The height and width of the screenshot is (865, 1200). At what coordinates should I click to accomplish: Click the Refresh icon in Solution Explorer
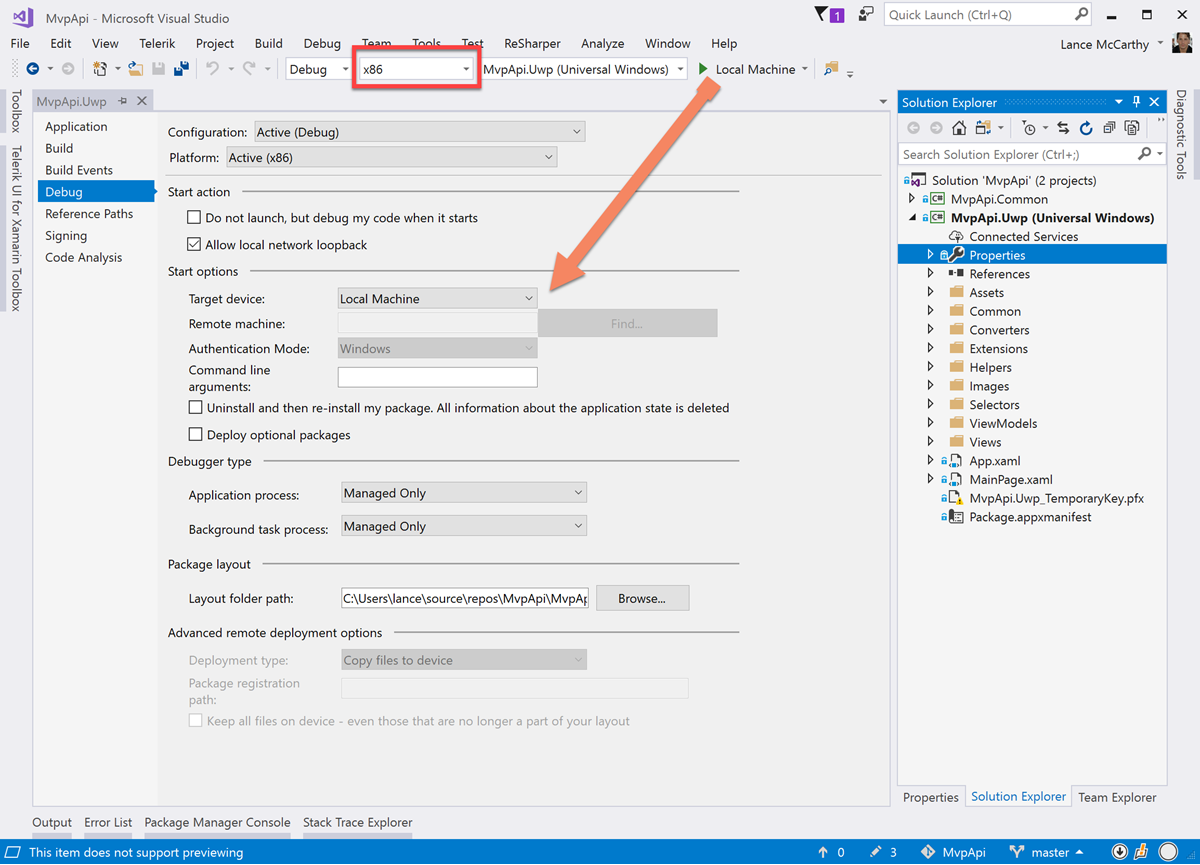coord(1086,128)
